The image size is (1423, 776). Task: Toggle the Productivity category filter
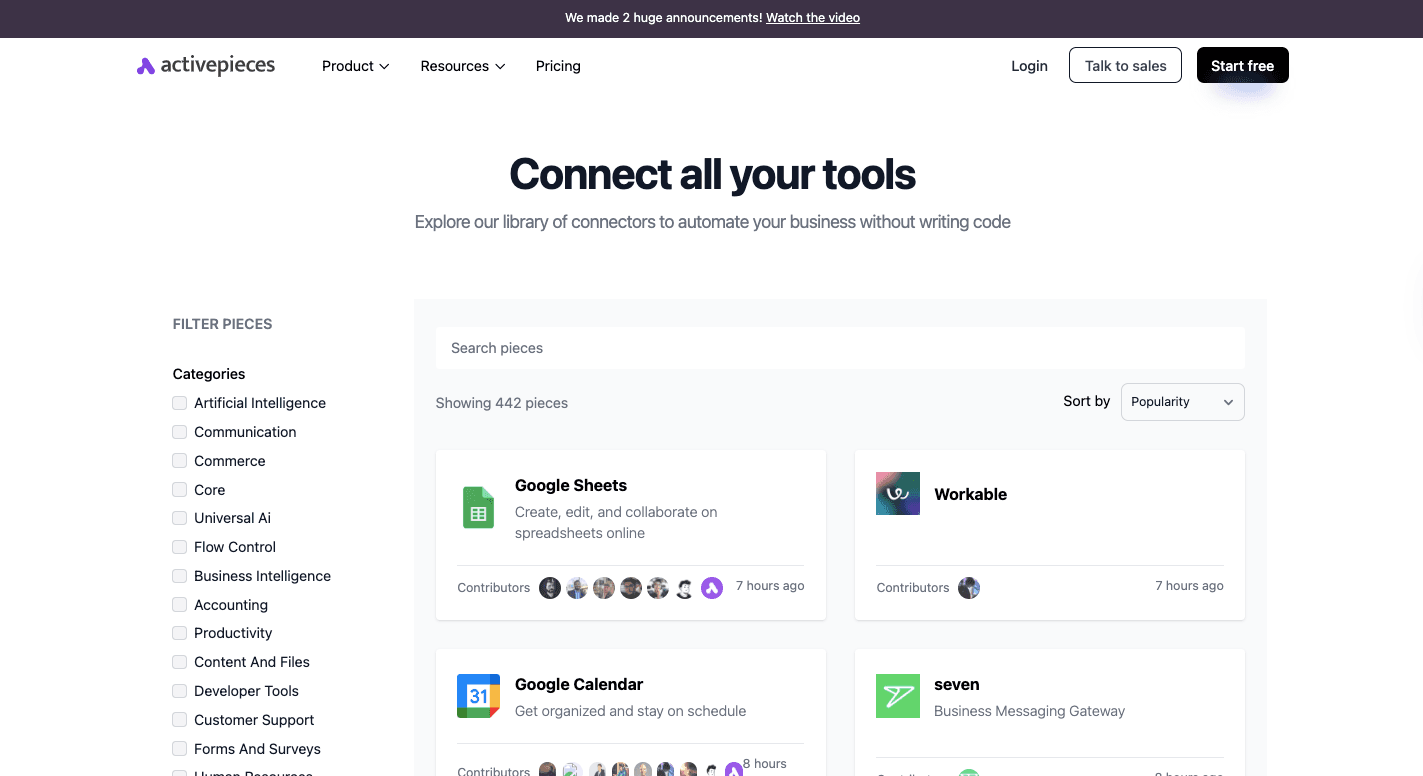click(x=180, y=633)
